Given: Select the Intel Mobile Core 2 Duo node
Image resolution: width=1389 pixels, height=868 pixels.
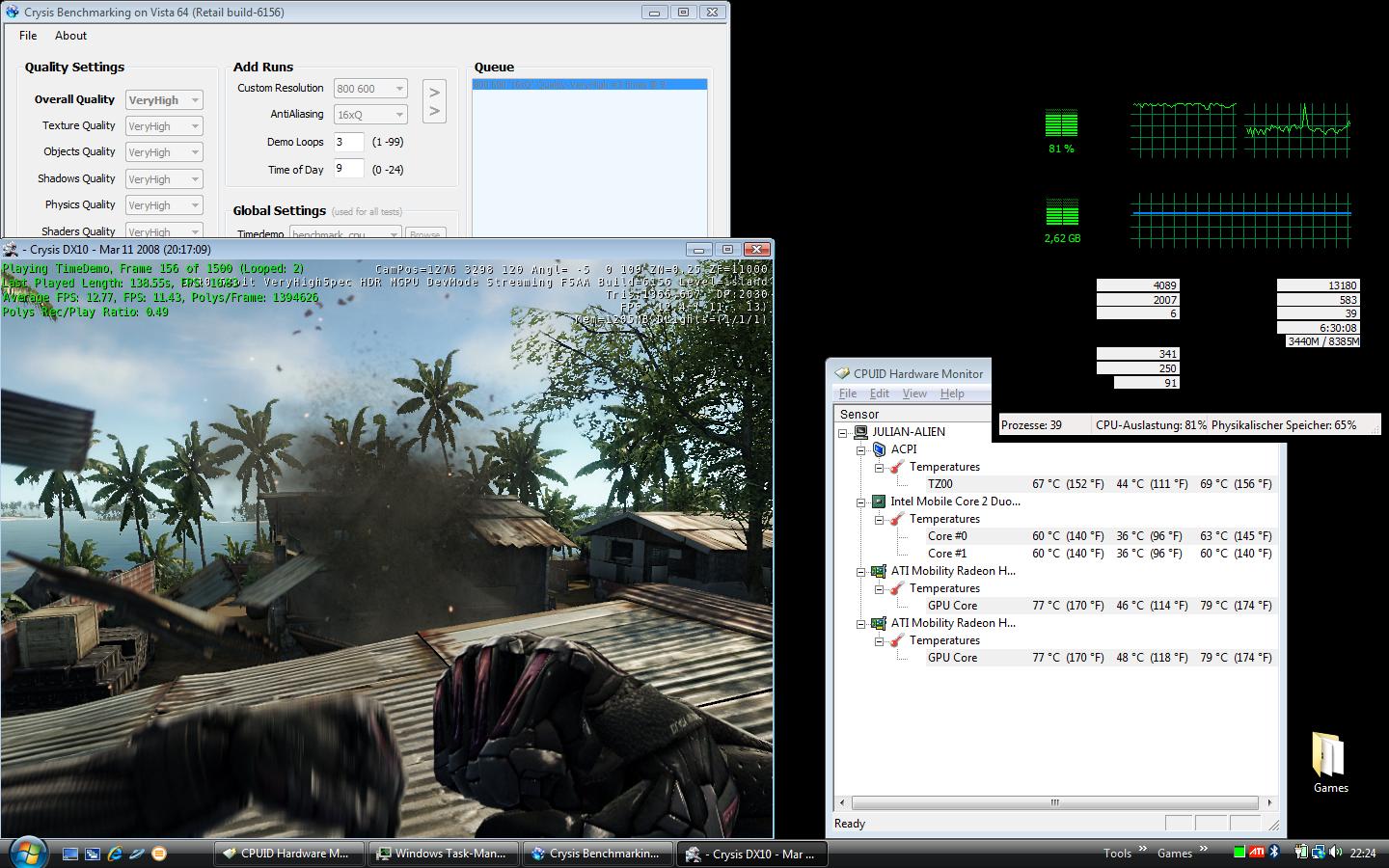Looking at the screenshot, I should pyautogui.click(x=946, y=501).
